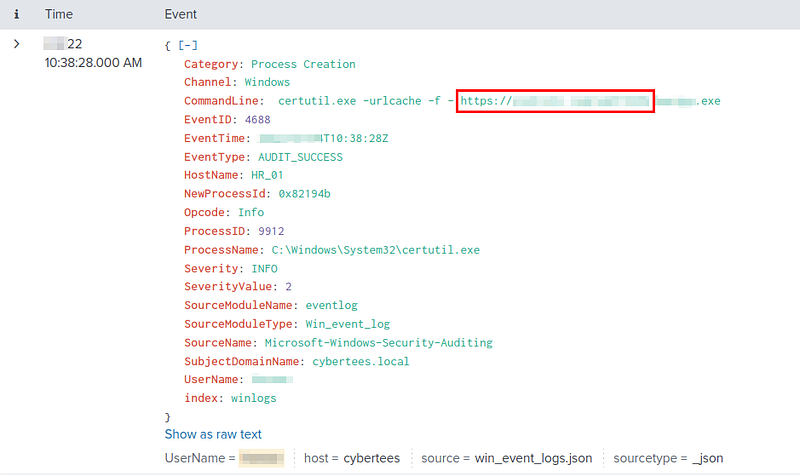Click NewProcessId value 0x82194b
This screenshot has width=800, height=475.
tap(304, 194)
